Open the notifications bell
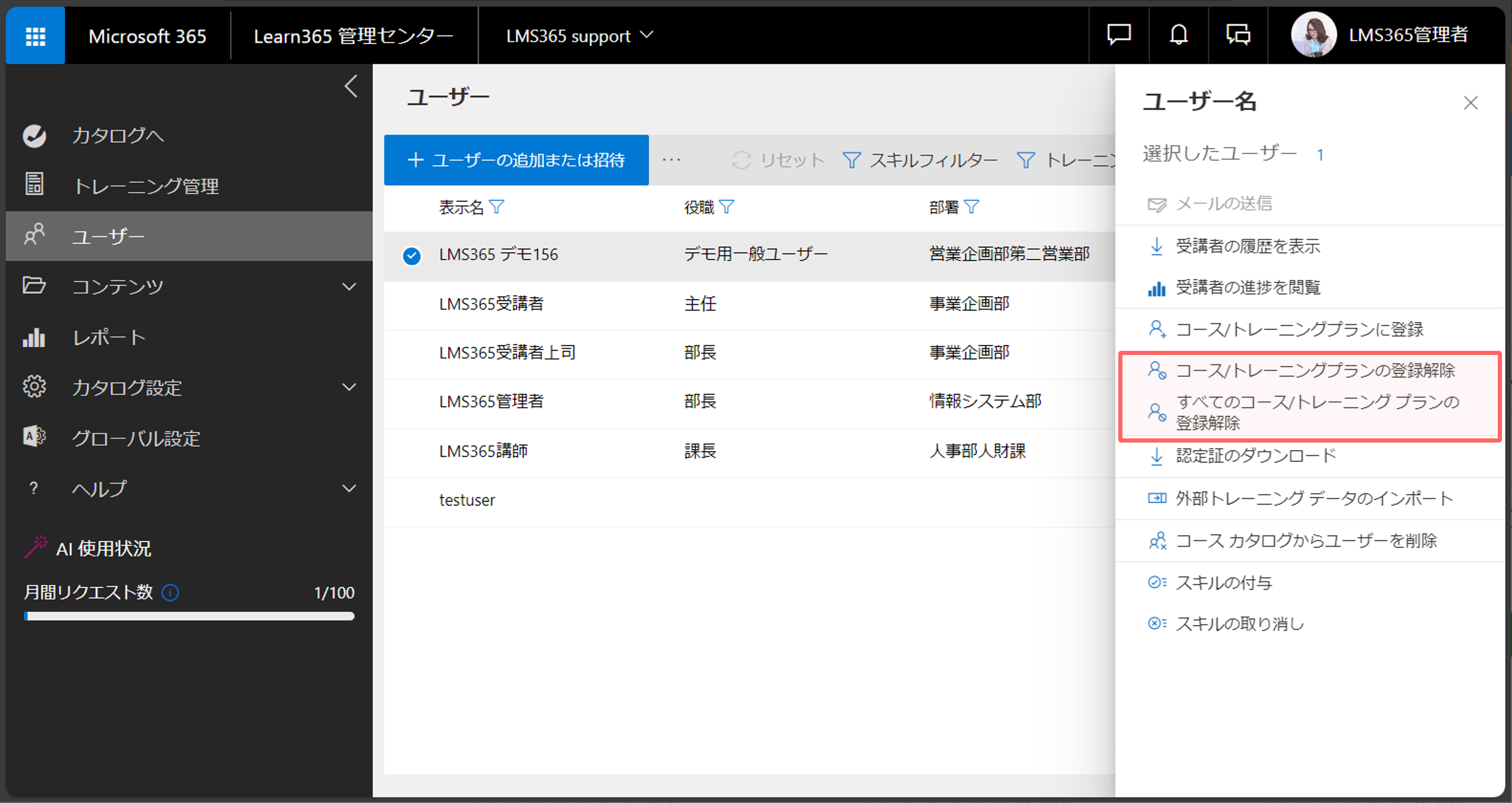This screenshot has height=803, width=1512. tap(1178, 35)
